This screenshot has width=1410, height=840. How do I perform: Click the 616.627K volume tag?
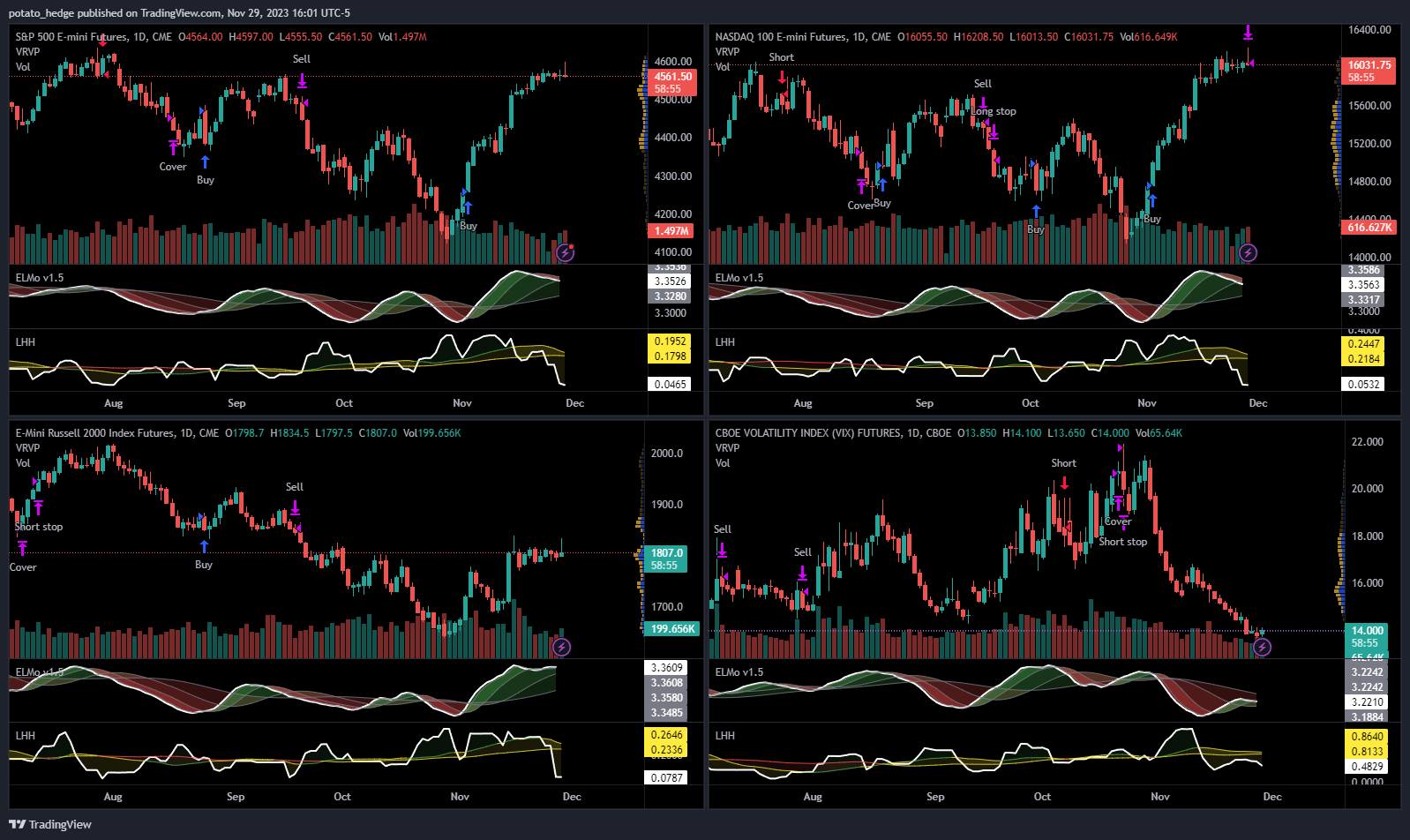(1369, 228)
